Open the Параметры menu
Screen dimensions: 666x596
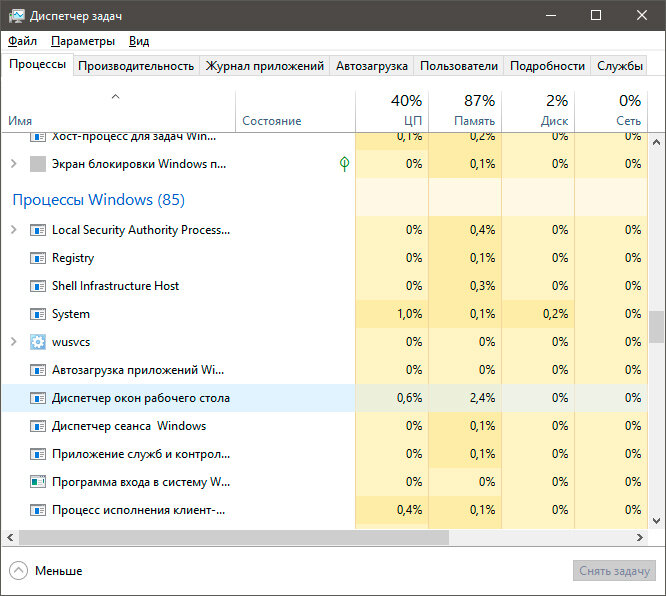pos(83,41)
